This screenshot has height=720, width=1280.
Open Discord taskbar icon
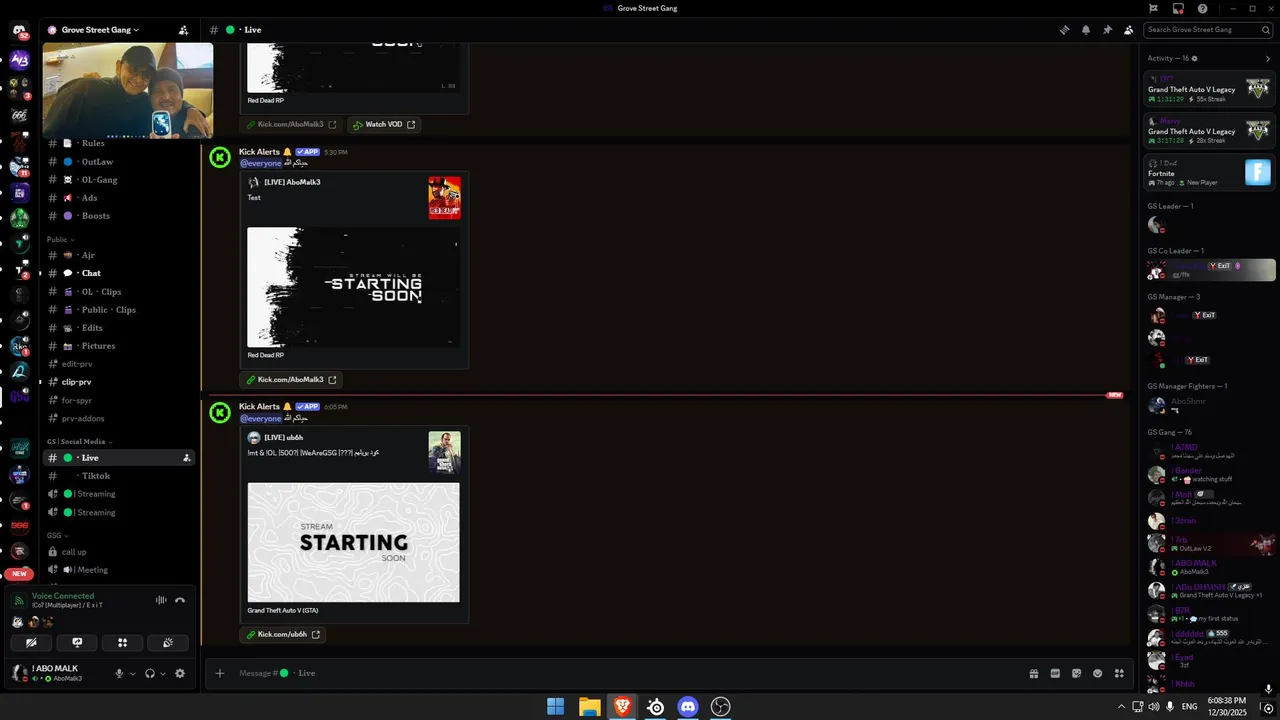[x=688, y=707]
